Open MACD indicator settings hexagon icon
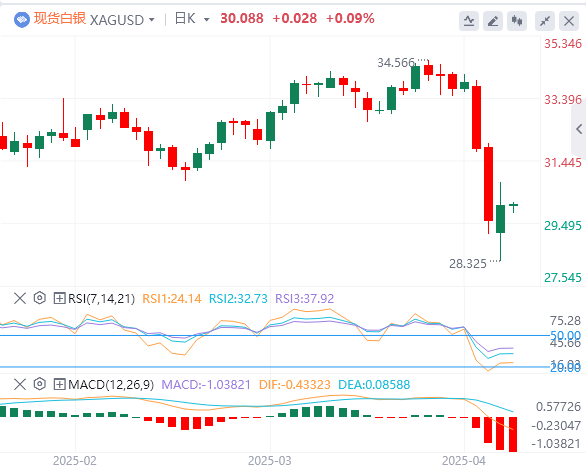 pyautogui.click(x=40, y=384)
